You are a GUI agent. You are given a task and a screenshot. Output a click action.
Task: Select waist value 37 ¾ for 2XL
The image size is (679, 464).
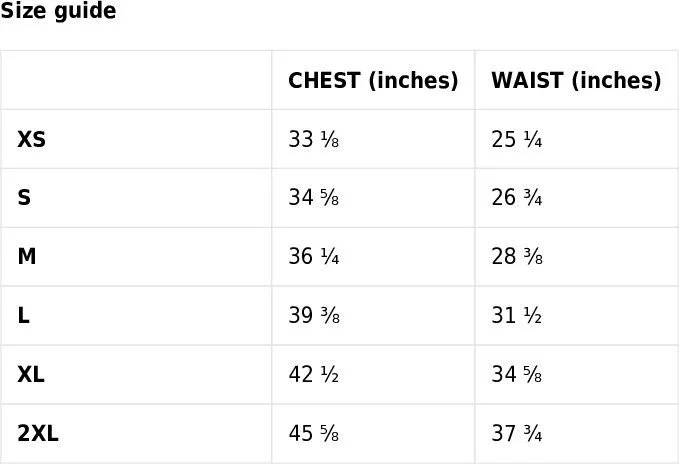[517, 433]
